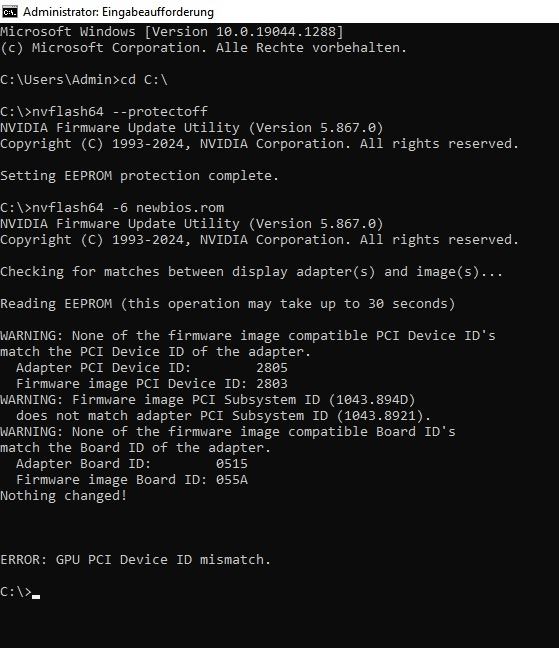Click the window title 'Administrator: Eingabeaufforderung'
Screen dimensions: 559x648
tap(118, 12)
